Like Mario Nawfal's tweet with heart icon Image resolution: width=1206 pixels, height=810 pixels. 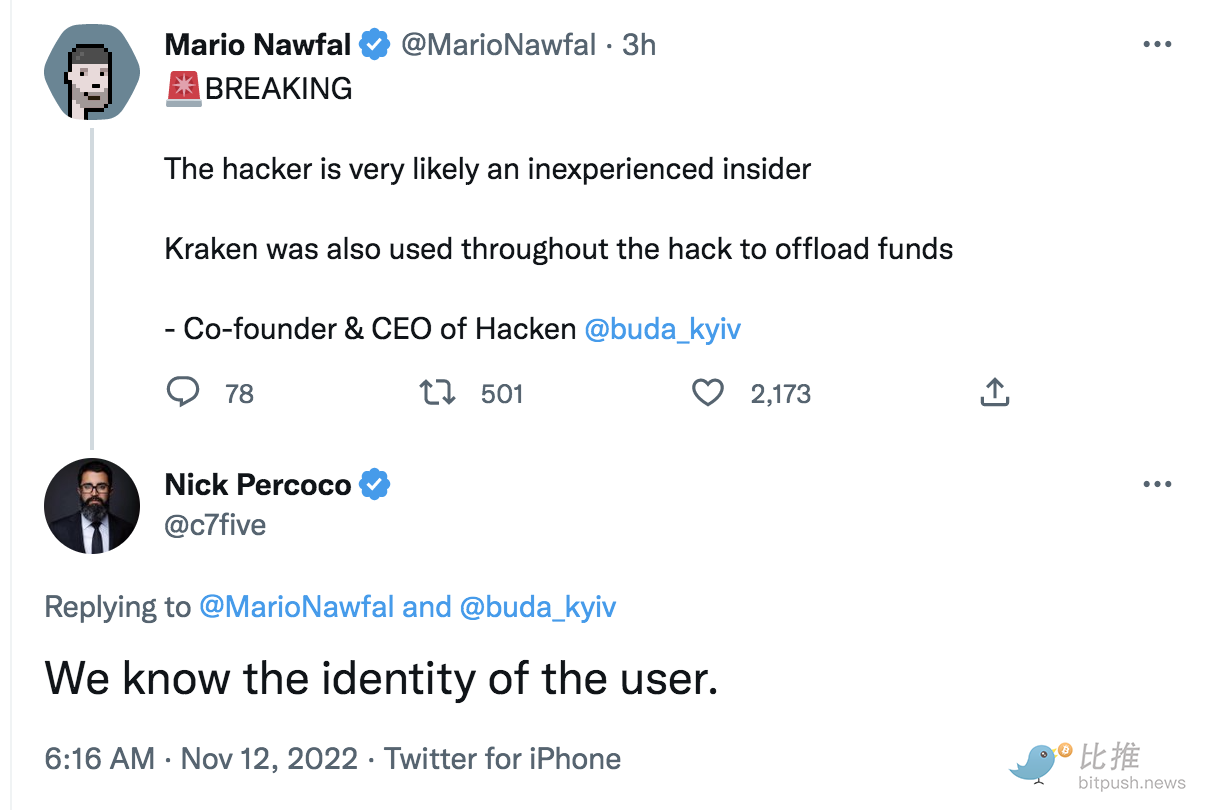click(x=708, y=393)
